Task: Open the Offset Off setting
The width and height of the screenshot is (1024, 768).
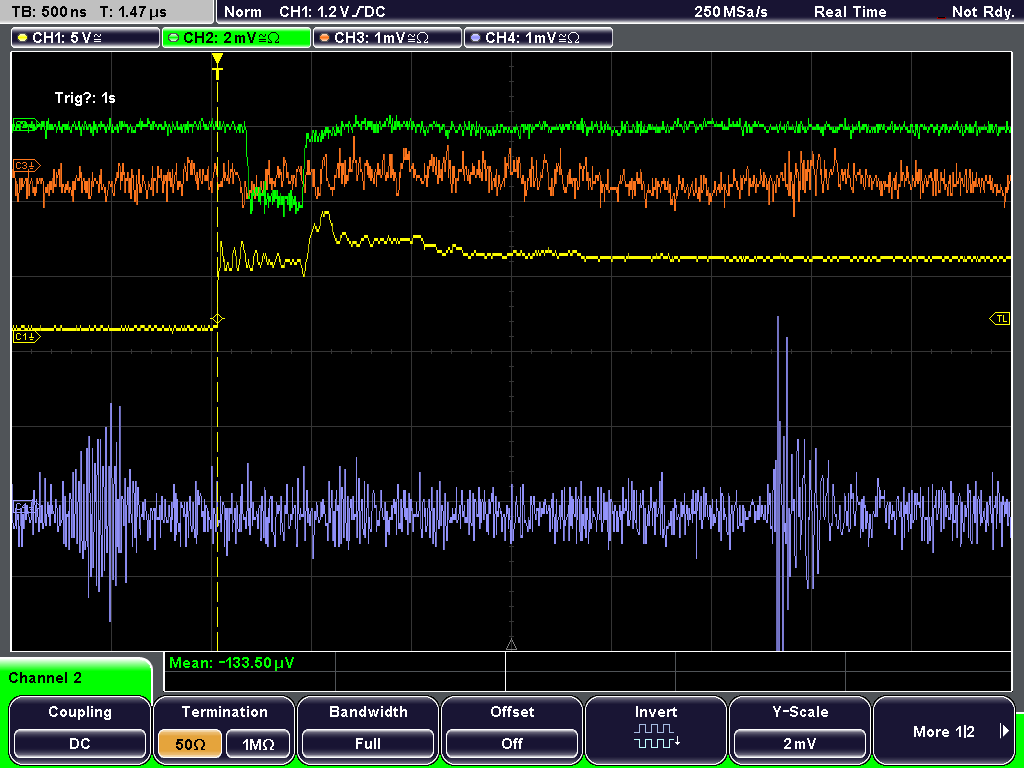Action: [x=512, y=729]
